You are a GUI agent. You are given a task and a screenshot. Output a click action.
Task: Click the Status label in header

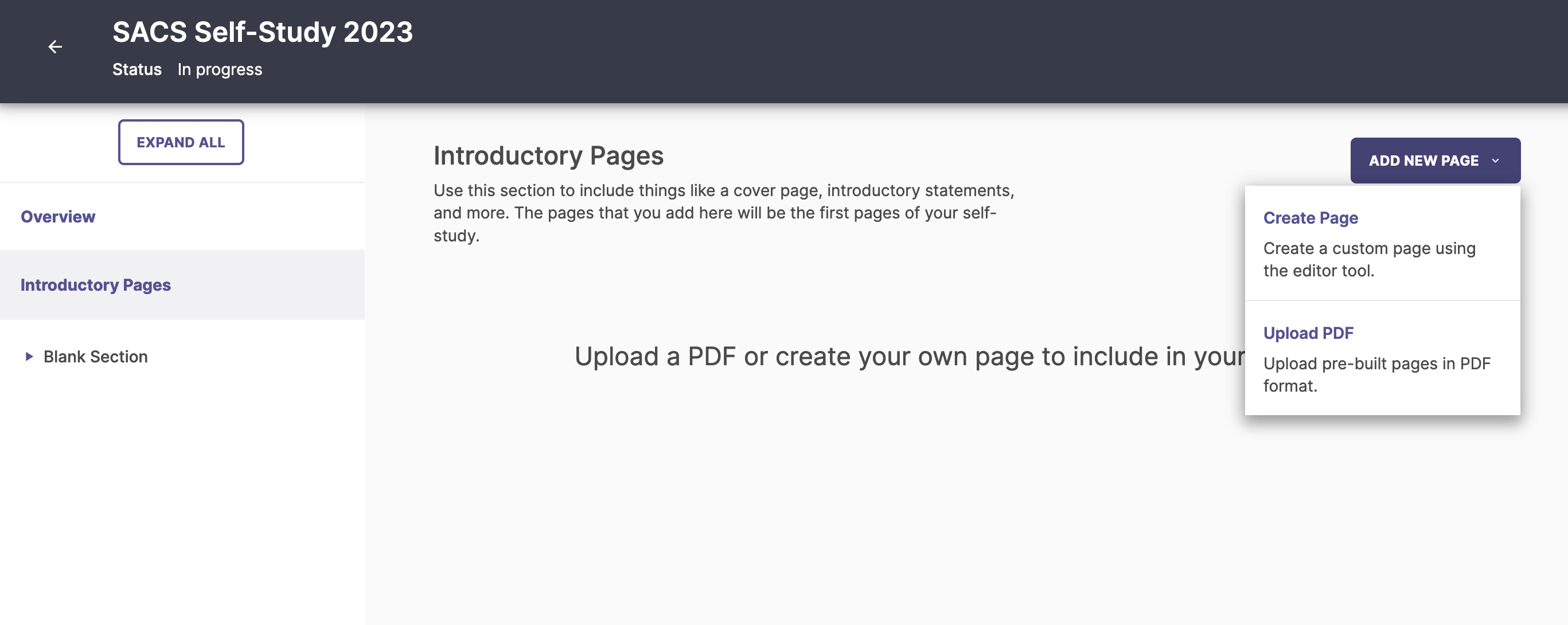tap(137, 69)
